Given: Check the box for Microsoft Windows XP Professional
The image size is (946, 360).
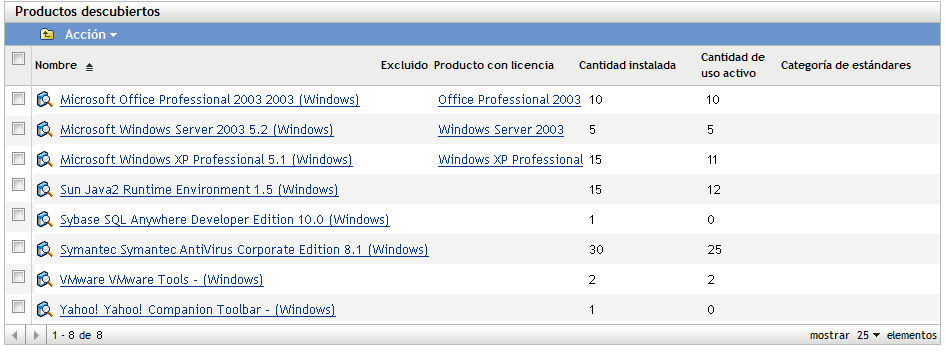Looking at the screenshot, I should coord(19,158).
